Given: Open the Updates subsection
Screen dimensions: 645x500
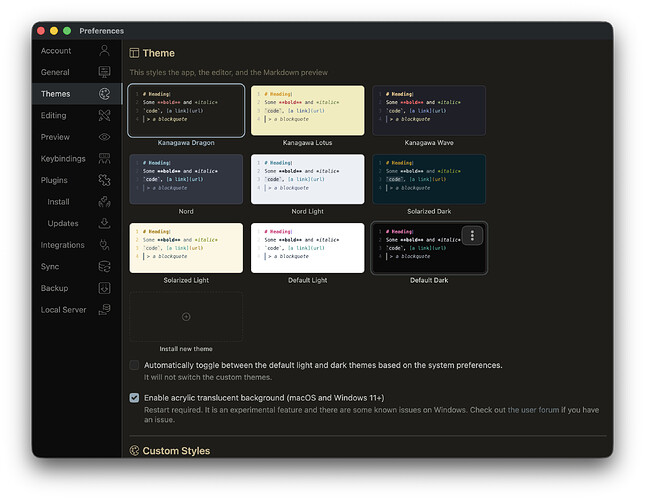Looking at the screenshot, I should click(x=77, y=223).
